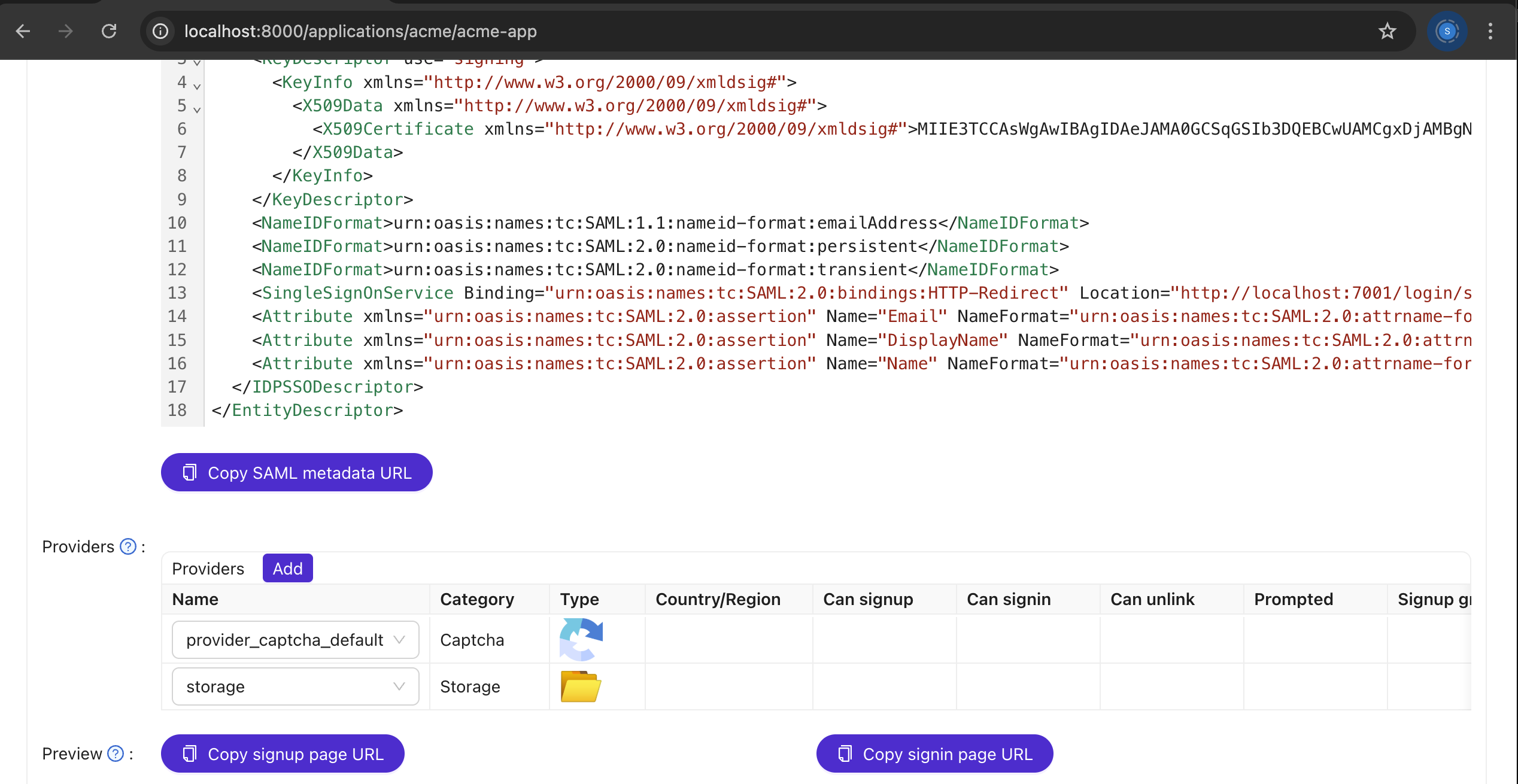
Task: Reload the page with refresh icon
Action: (x=109, y=31)
